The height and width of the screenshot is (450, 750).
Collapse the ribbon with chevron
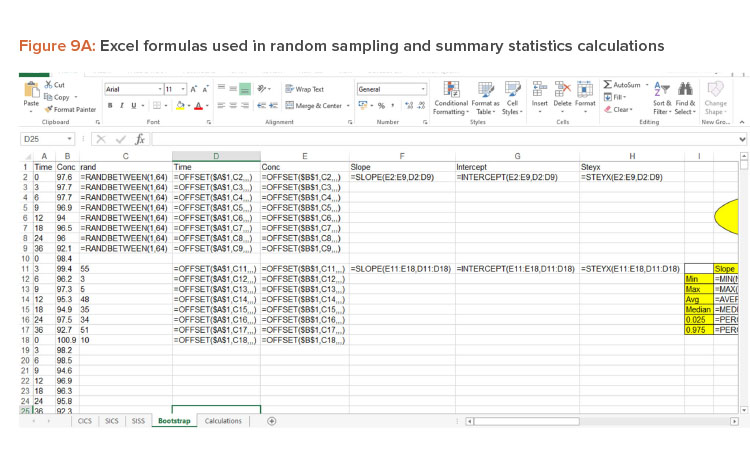(x=742, y=122)
